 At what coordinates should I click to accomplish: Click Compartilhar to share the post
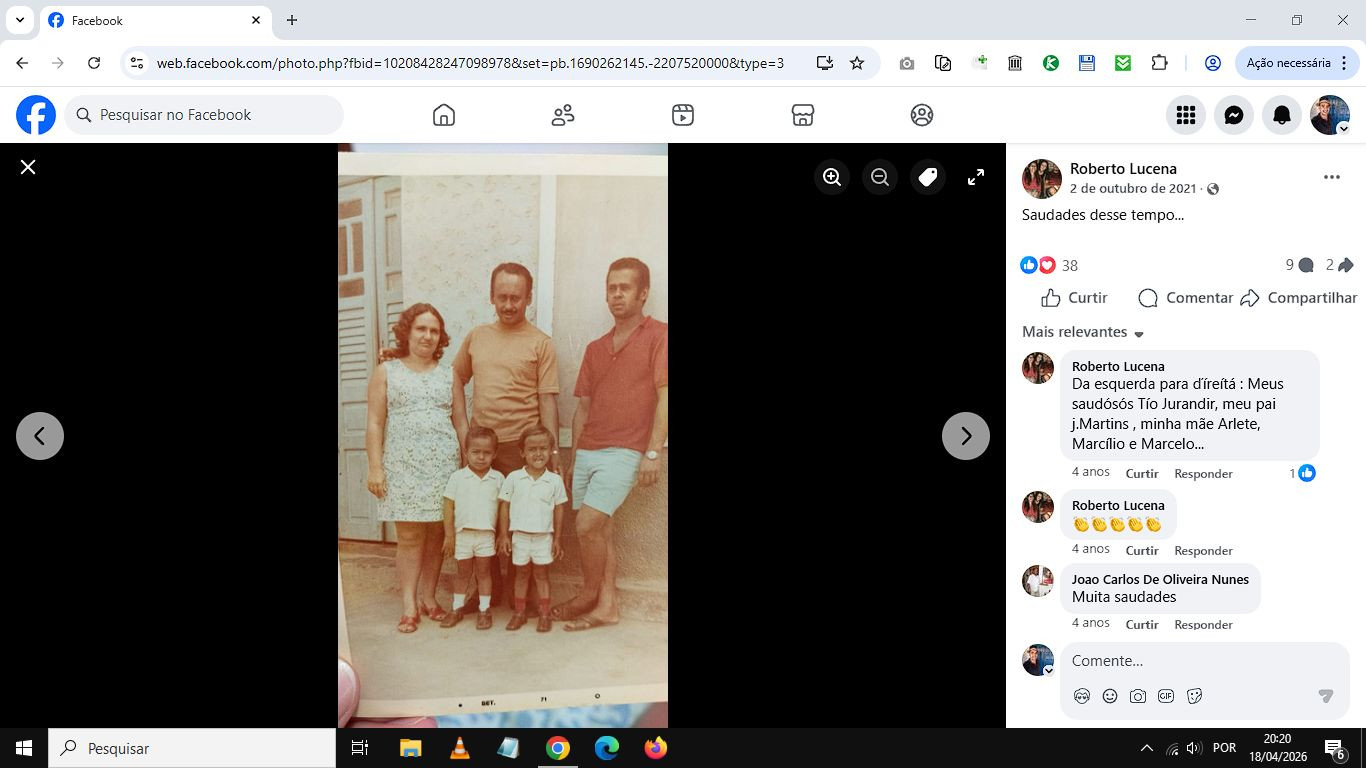pos(1299,298)
